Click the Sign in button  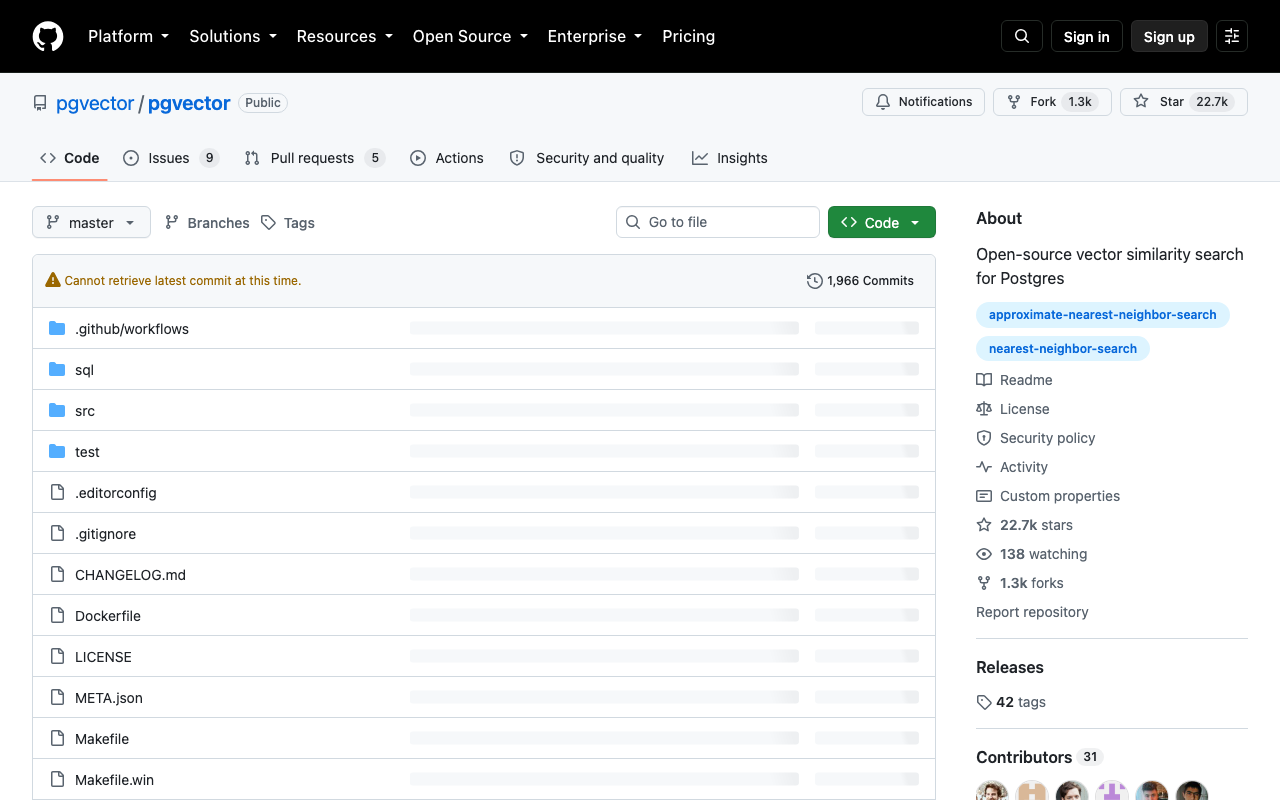1087,36
